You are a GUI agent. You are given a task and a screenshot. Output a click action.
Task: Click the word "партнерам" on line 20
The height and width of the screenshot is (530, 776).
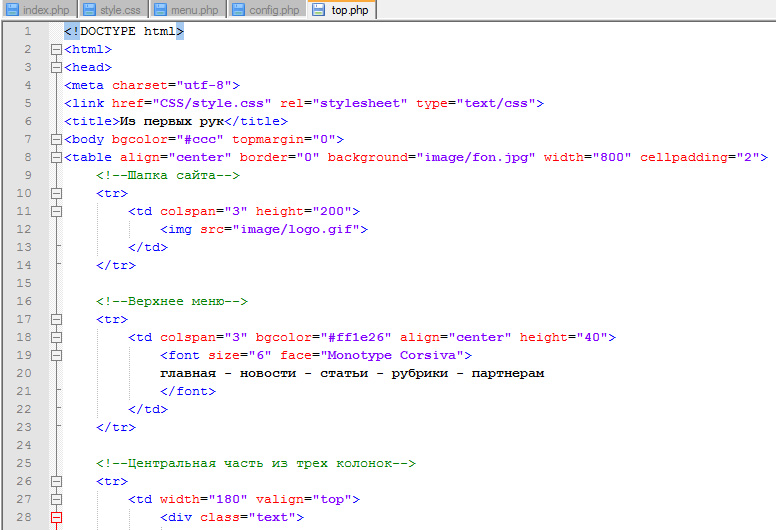[508, 373]
